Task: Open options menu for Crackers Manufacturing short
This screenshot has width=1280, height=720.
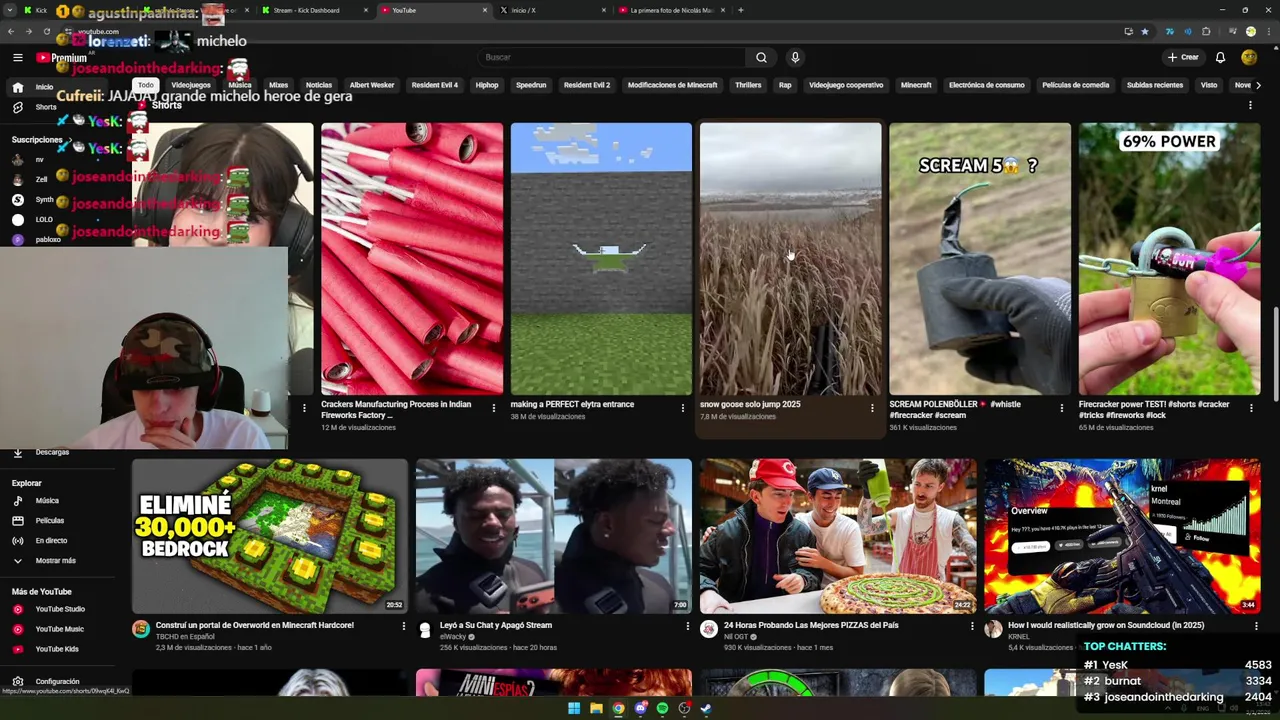Action: pyautogui.click(x=493, y=407)
